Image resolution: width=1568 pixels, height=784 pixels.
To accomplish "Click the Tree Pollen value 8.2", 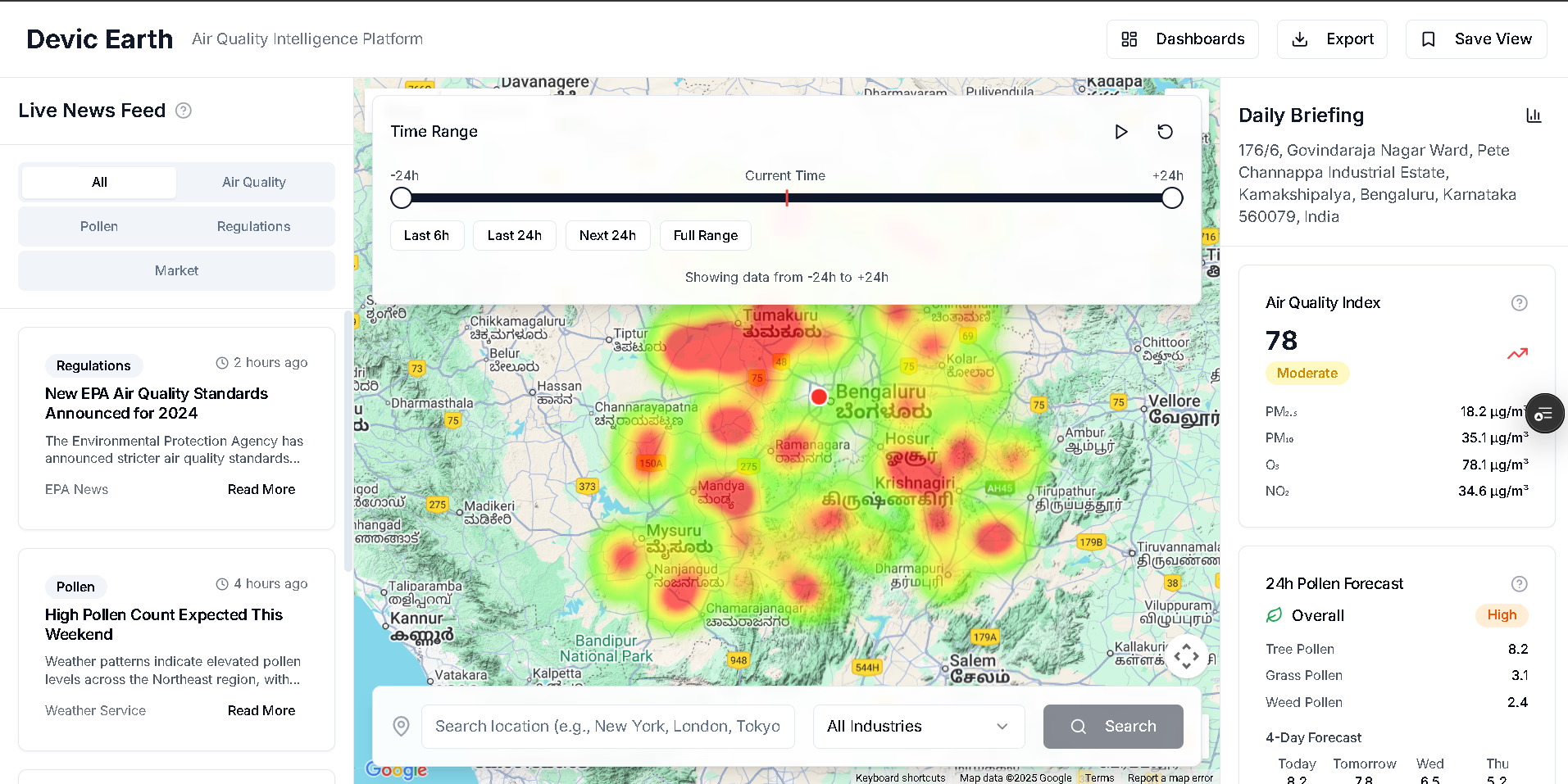I will (x=1518, y=650).
